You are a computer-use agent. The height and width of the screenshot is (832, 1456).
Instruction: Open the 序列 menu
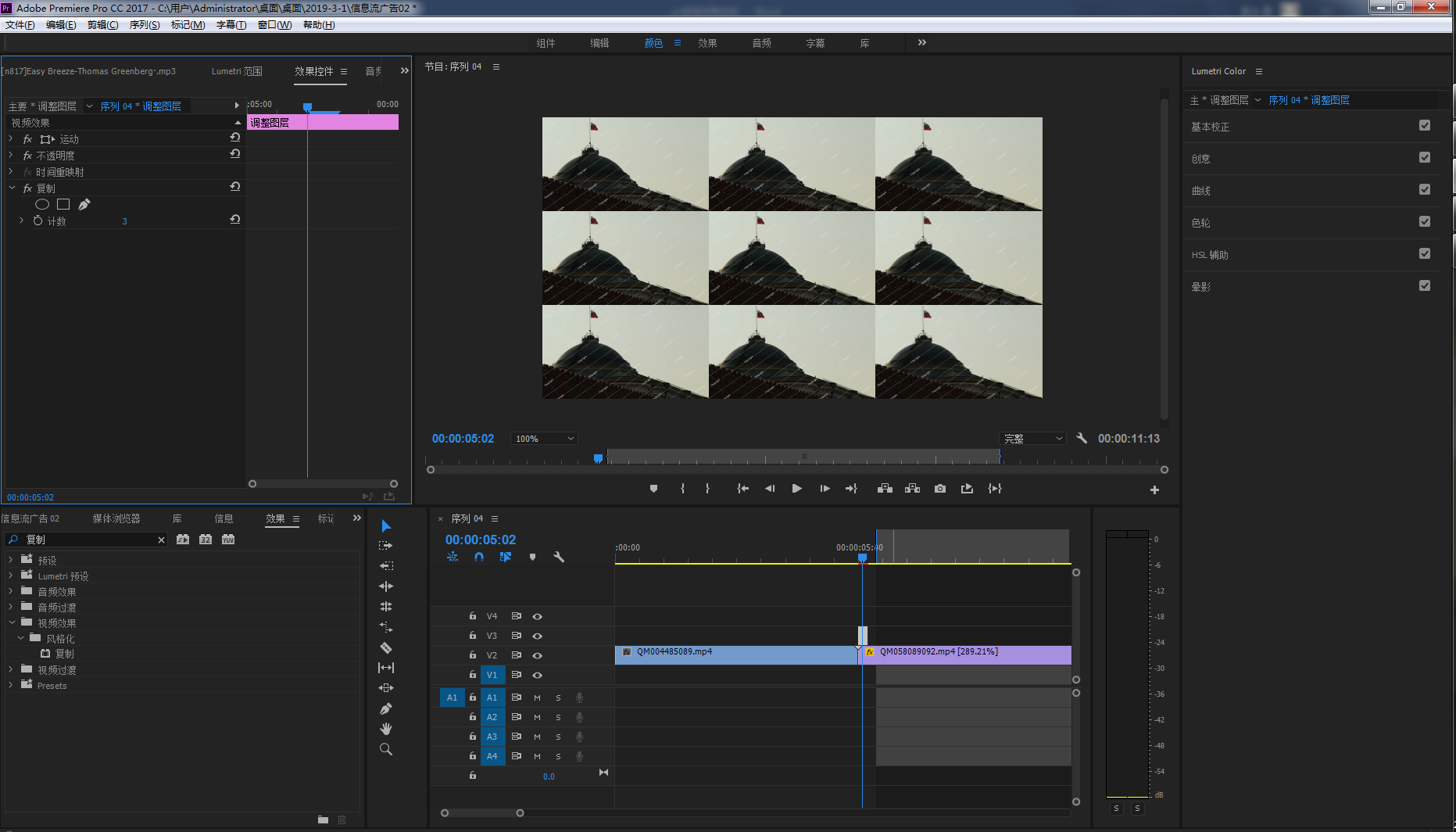(x=145, y=25)
